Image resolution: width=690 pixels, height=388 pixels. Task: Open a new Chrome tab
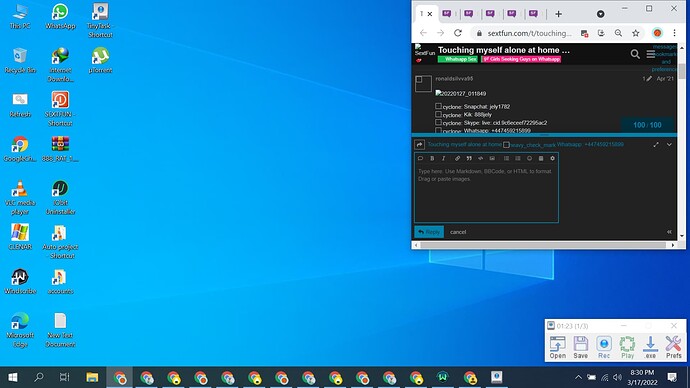(558, 14)
